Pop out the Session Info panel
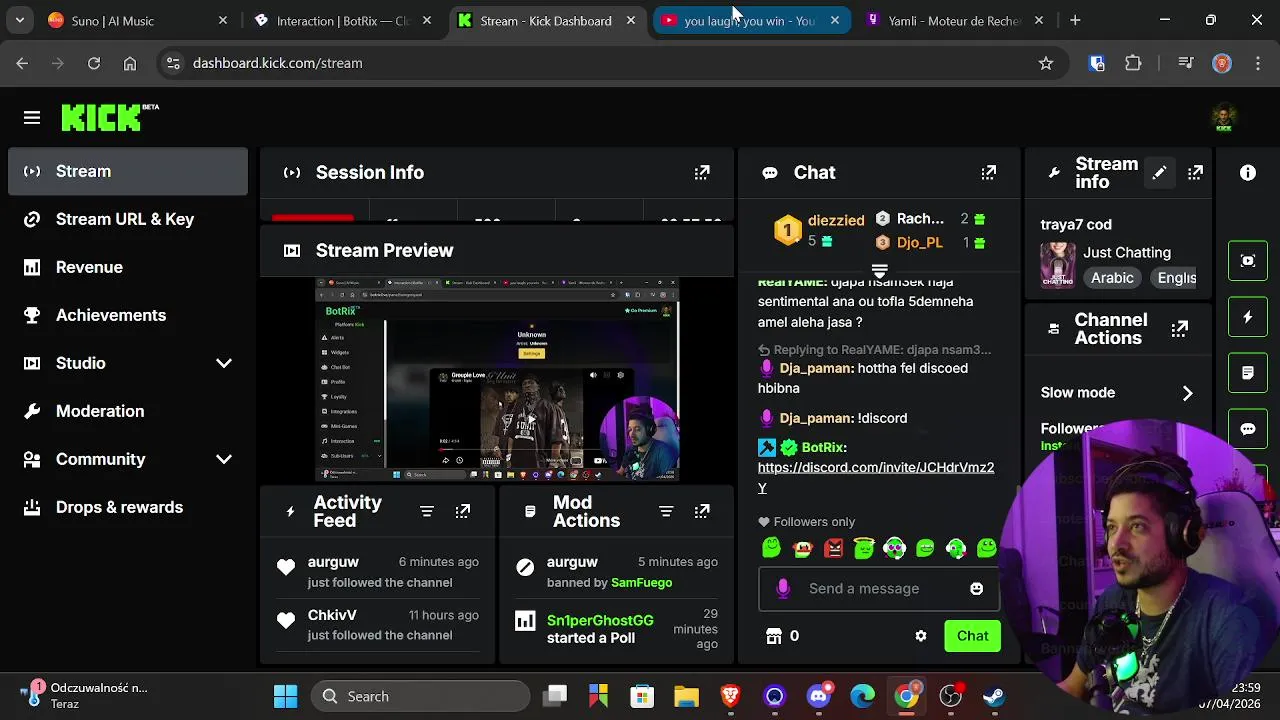This screenshot has width=1280, height=720. [702, 173]
